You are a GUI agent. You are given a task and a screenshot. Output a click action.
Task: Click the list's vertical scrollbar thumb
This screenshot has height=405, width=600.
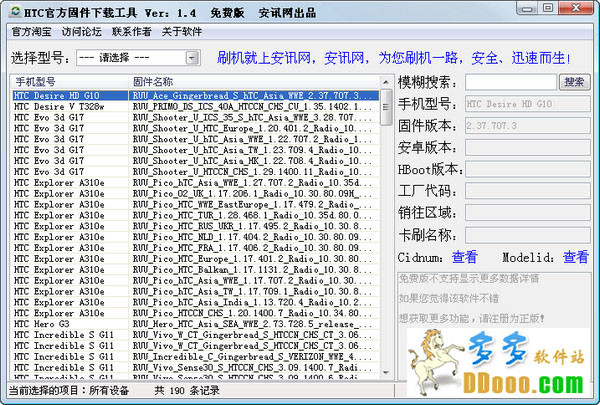tap(386, 107)
